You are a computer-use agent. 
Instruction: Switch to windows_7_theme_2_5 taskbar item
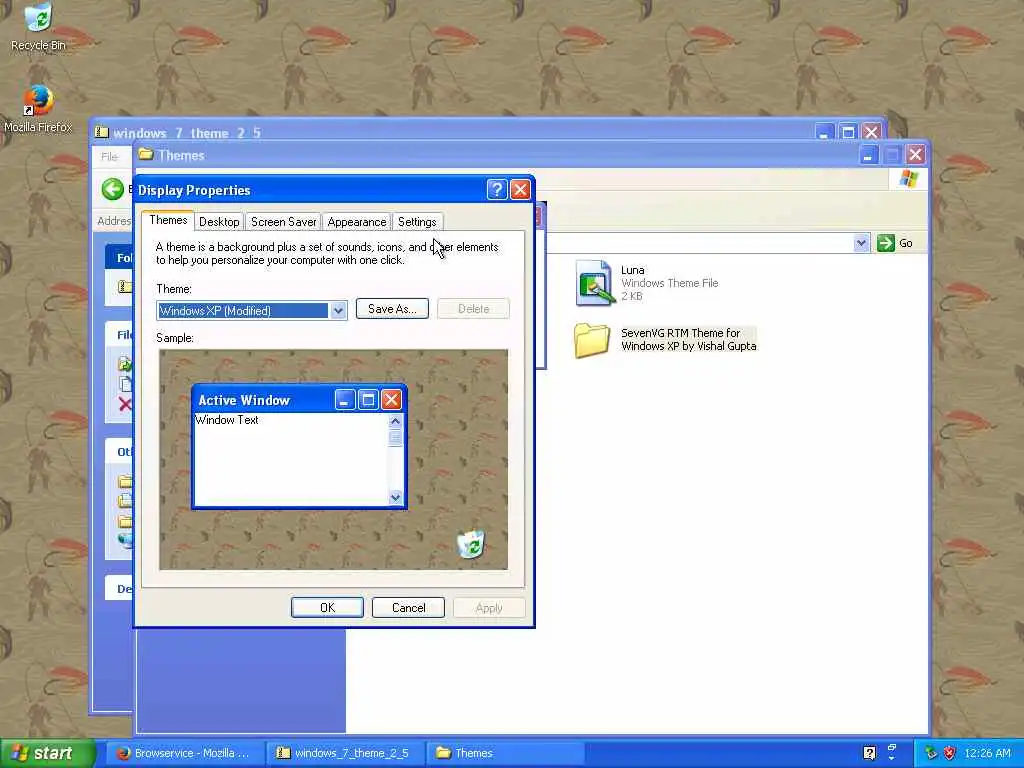tap(344, 753)
